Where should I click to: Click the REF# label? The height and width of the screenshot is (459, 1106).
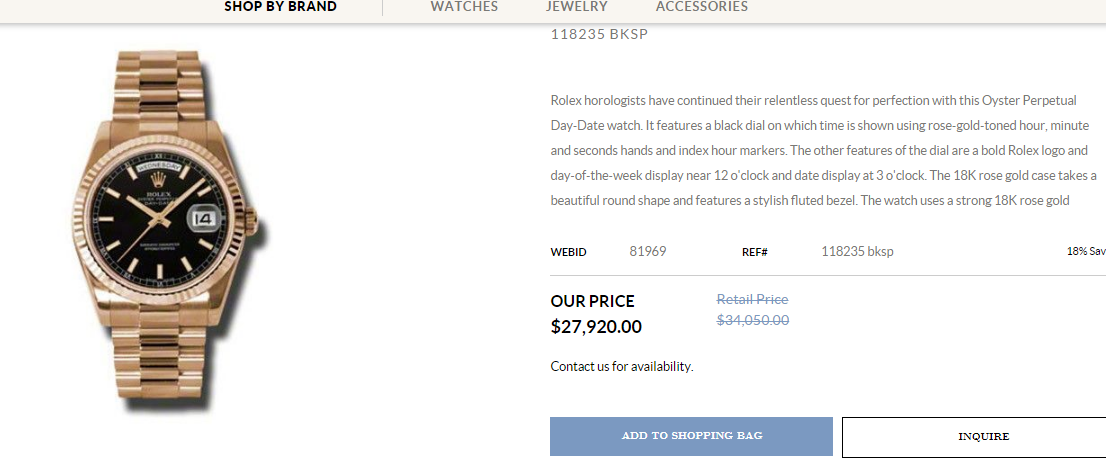click(x=755, y=252)
